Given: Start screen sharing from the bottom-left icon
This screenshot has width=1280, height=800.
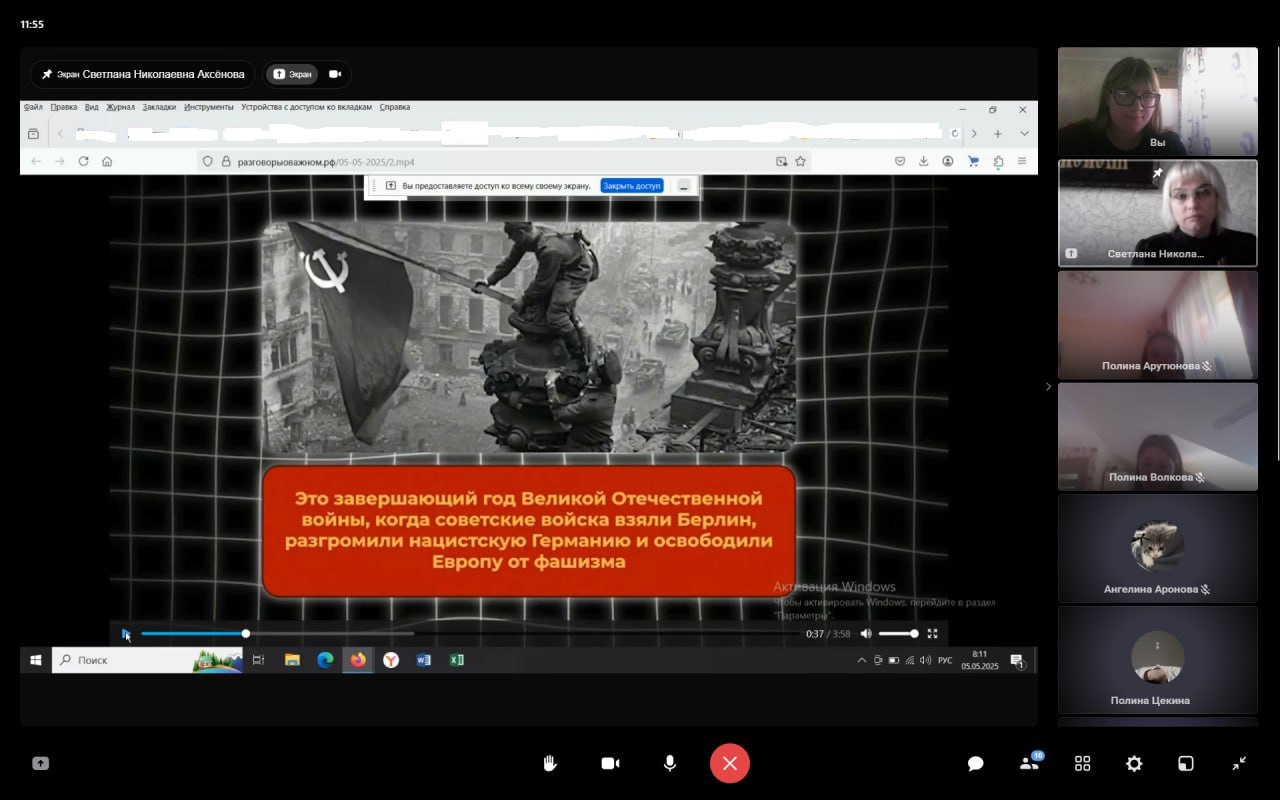Looking at the screenshot, I should pyautogui.click(x=41, y=763).
